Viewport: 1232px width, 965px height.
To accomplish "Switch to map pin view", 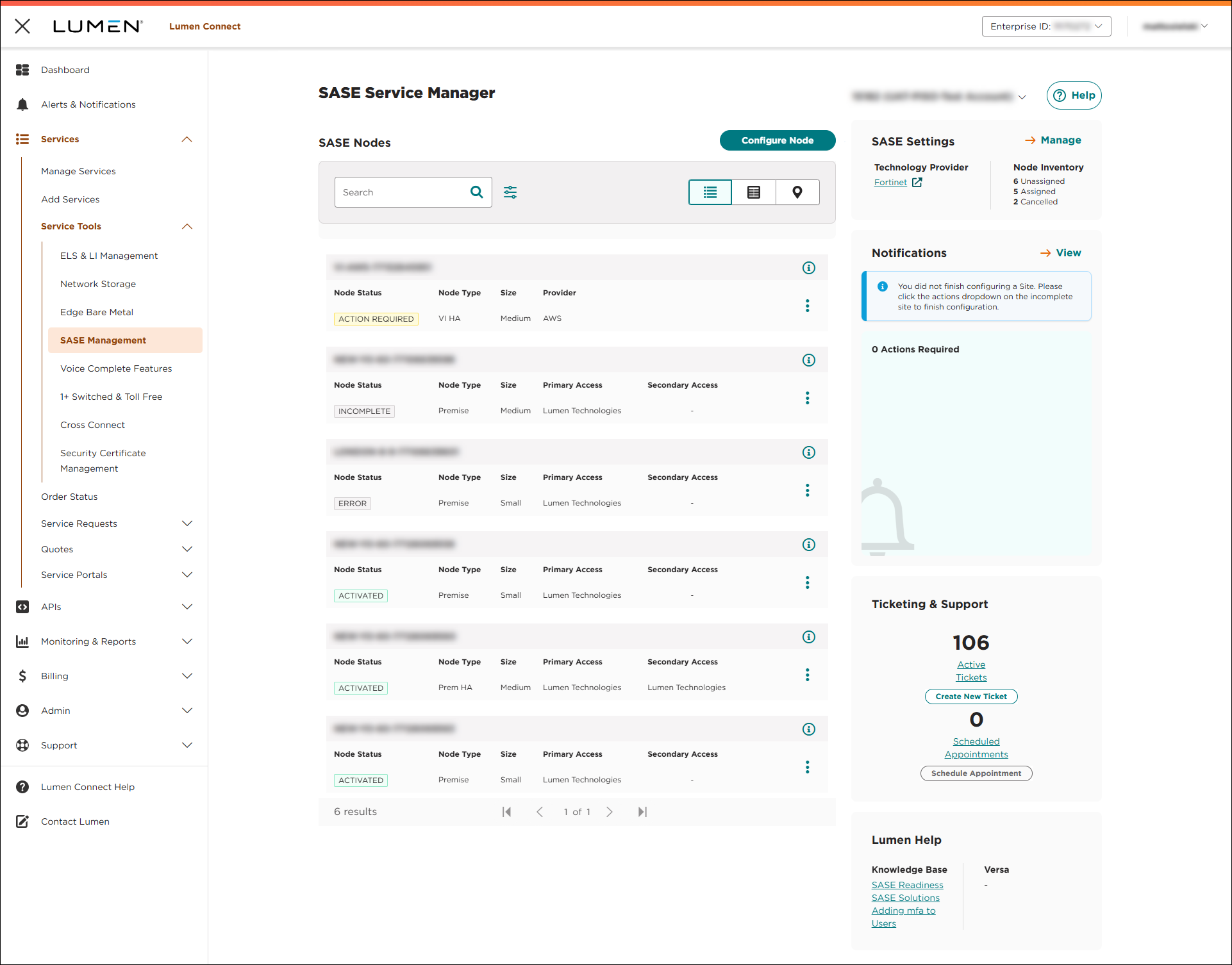I will click(x=797, y=192).
